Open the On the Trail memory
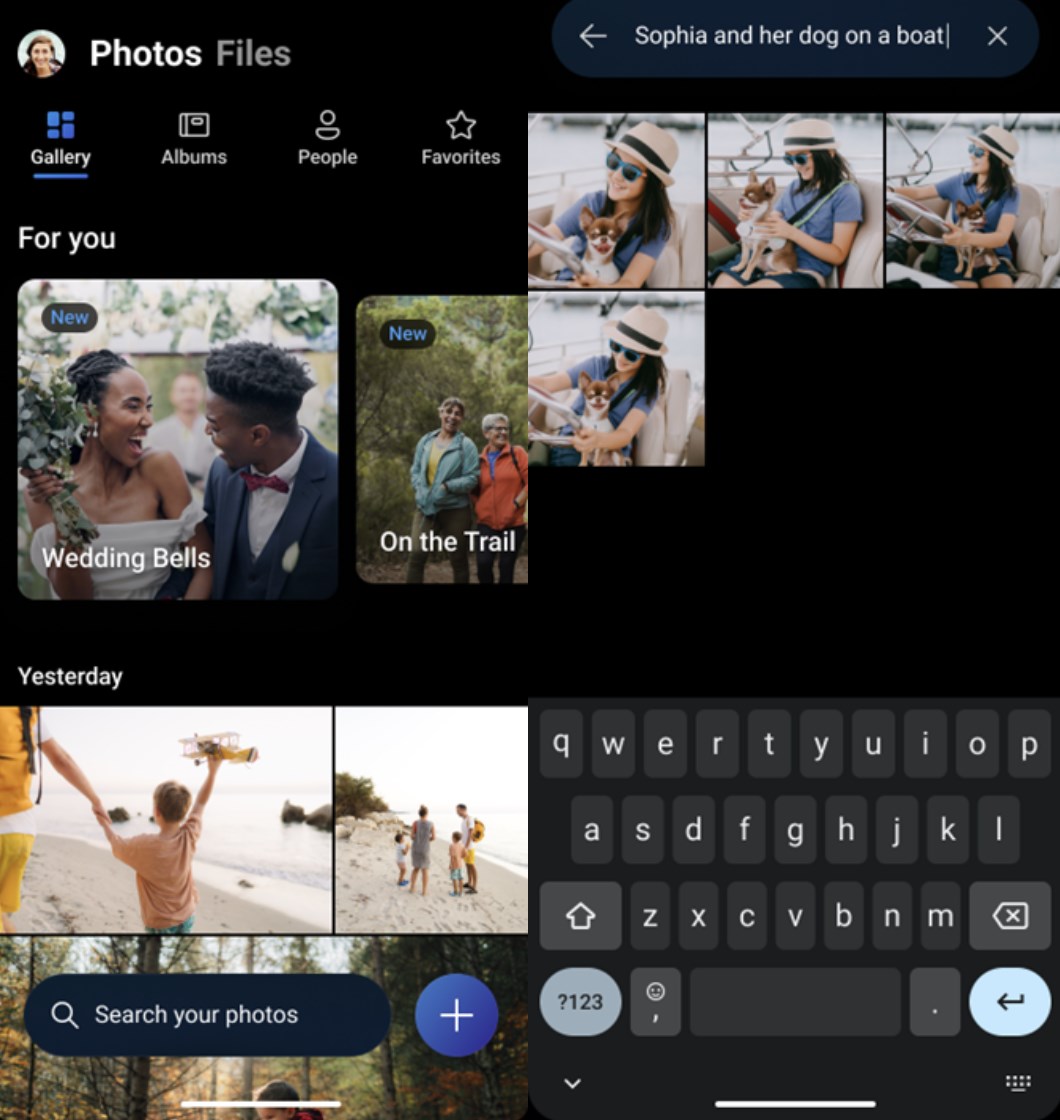The width and height of the screenshot is (1060, 1120). (443, 439)
